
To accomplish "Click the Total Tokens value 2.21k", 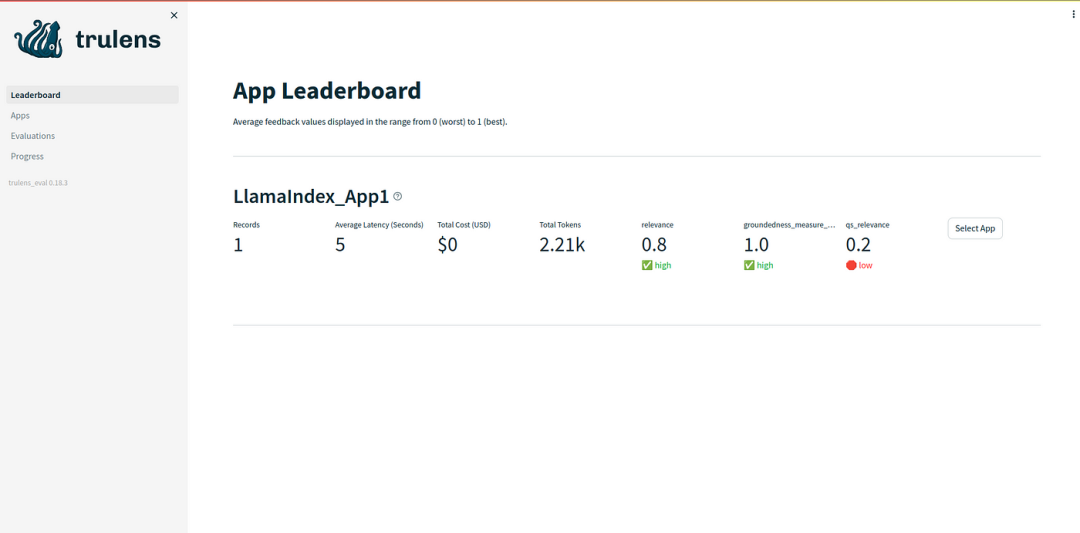I will [x=562, y=244].
